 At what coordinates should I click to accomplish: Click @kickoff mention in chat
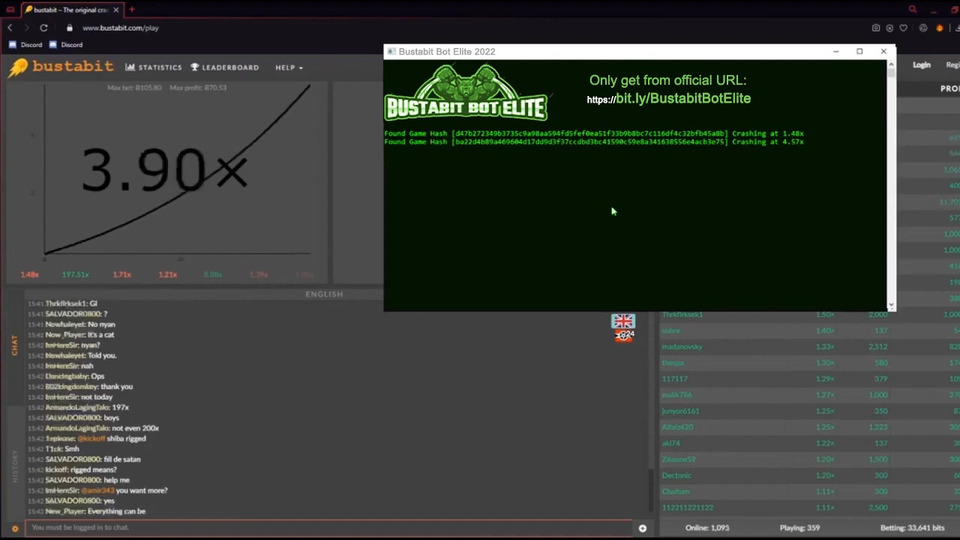pyautogui.click(x=91, y=438)
